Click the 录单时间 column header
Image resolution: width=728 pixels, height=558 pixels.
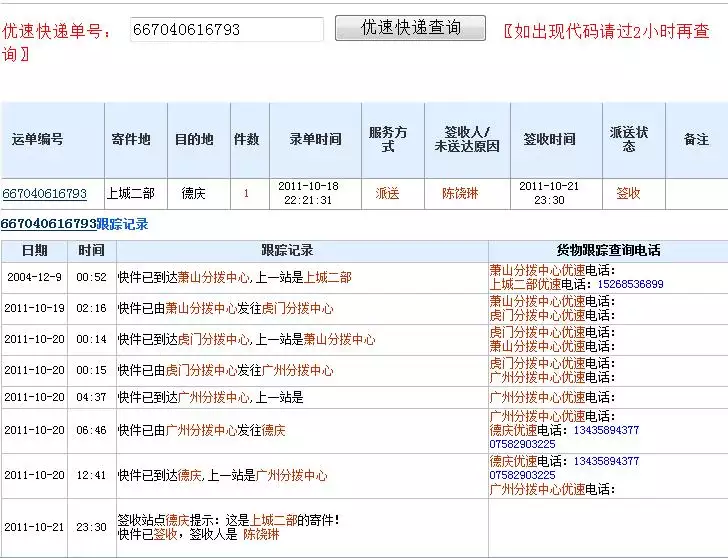pyautogui.click(x=315, y=139)
